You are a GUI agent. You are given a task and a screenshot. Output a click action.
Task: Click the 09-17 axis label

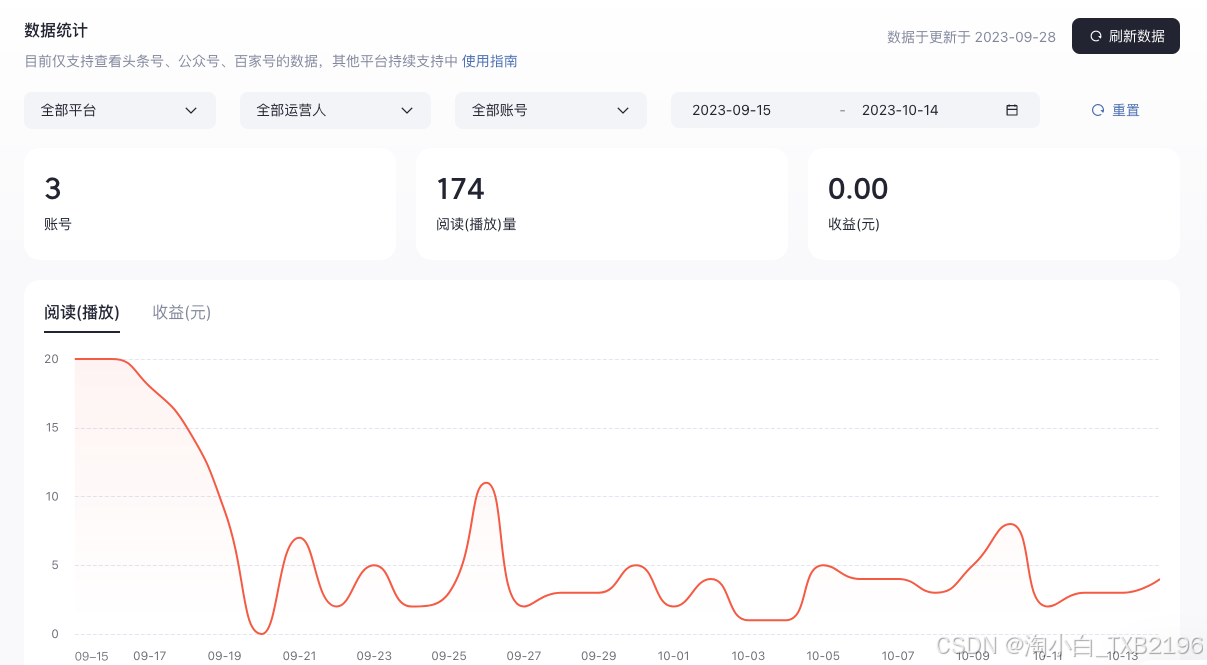[x=150, y=656]
